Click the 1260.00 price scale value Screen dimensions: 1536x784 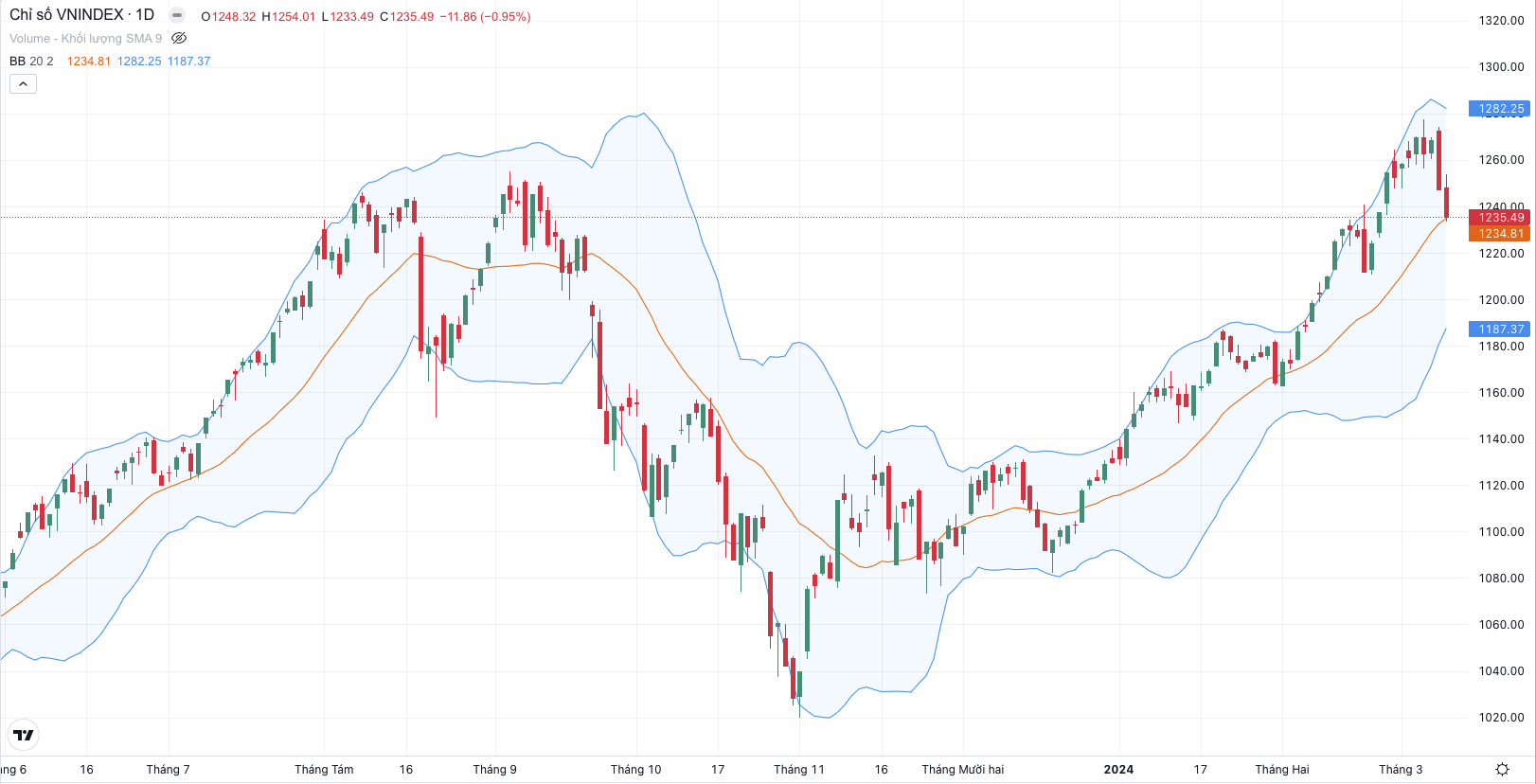1501,160
